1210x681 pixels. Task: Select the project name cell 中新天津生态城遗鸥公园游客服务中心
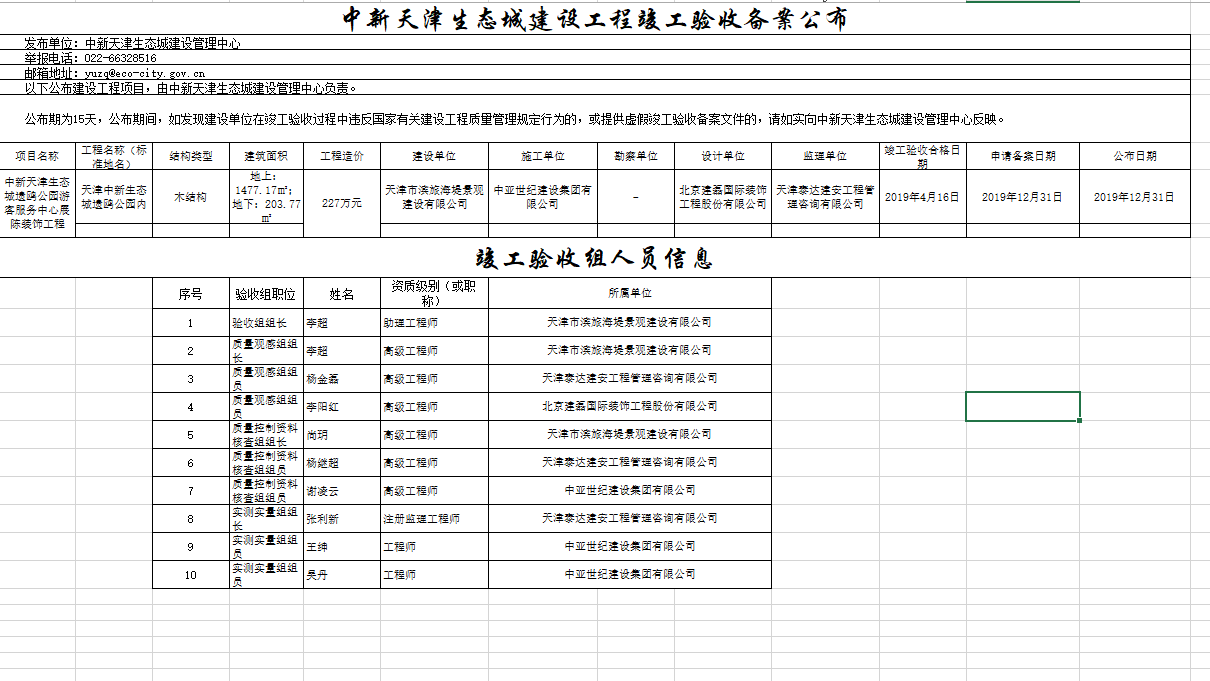click(38, 203)
